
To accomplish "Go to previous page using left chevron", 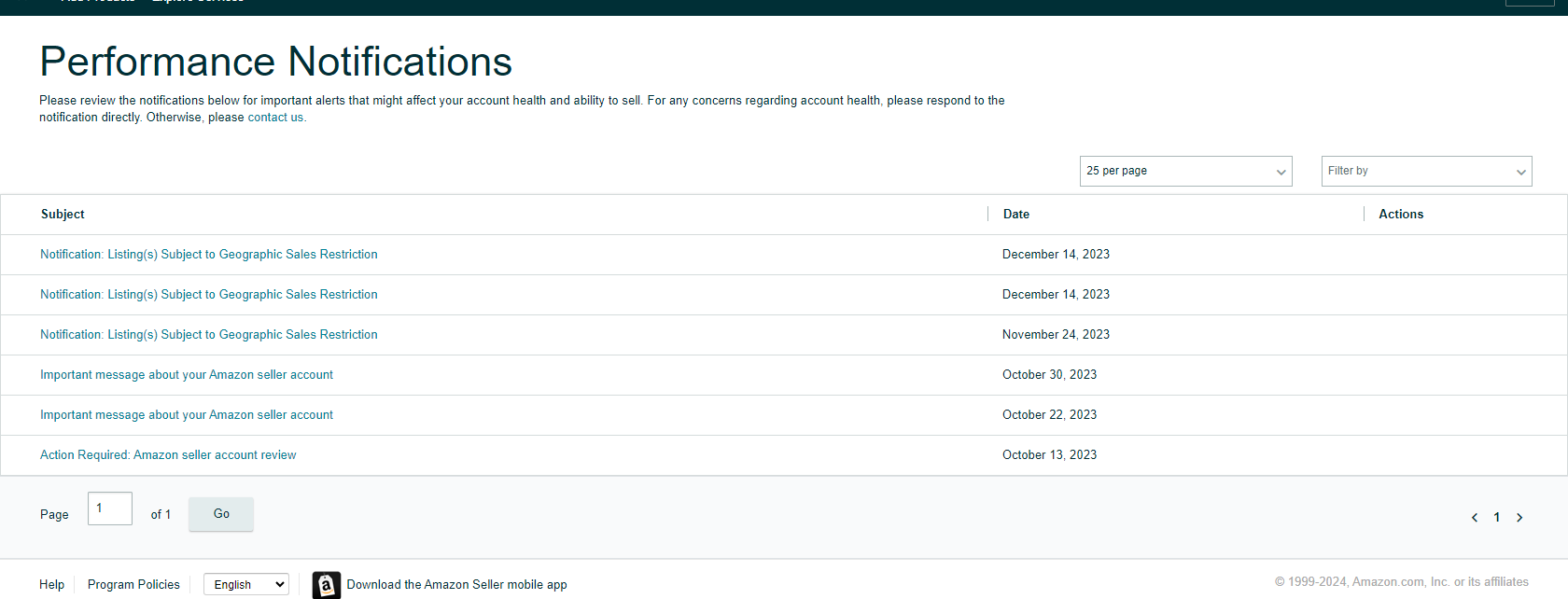I will 1475,518.
